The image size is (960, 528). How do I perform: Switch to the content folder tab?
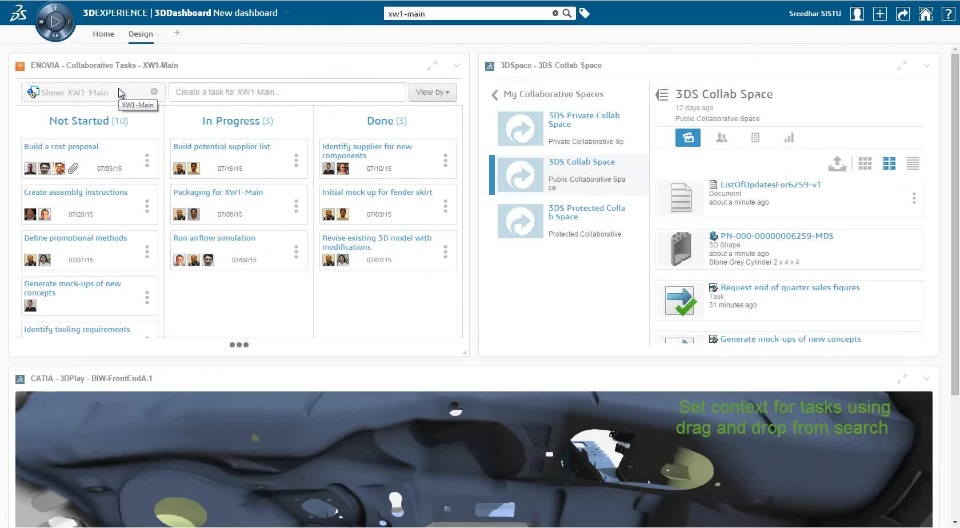688,138
